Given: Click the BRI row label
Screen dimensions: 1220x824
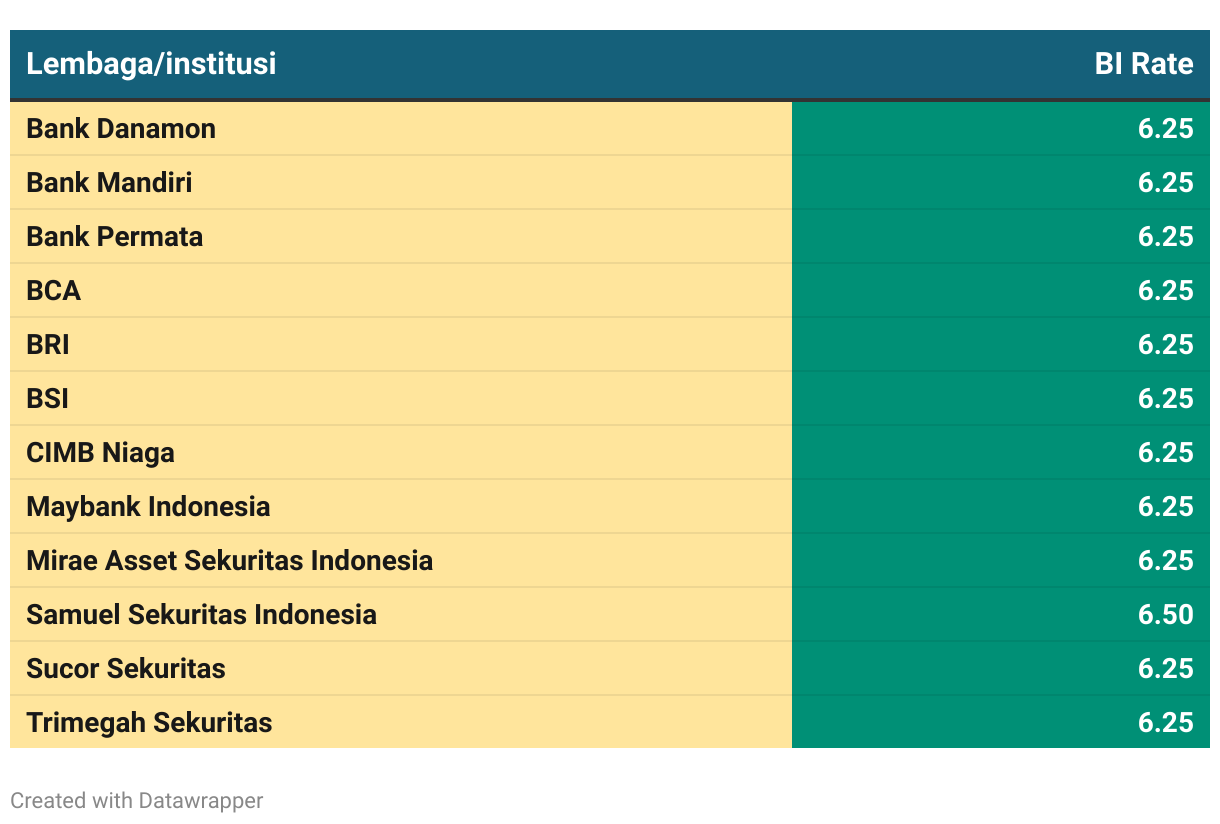Looking at the screenshot, I should pos(48,345).
